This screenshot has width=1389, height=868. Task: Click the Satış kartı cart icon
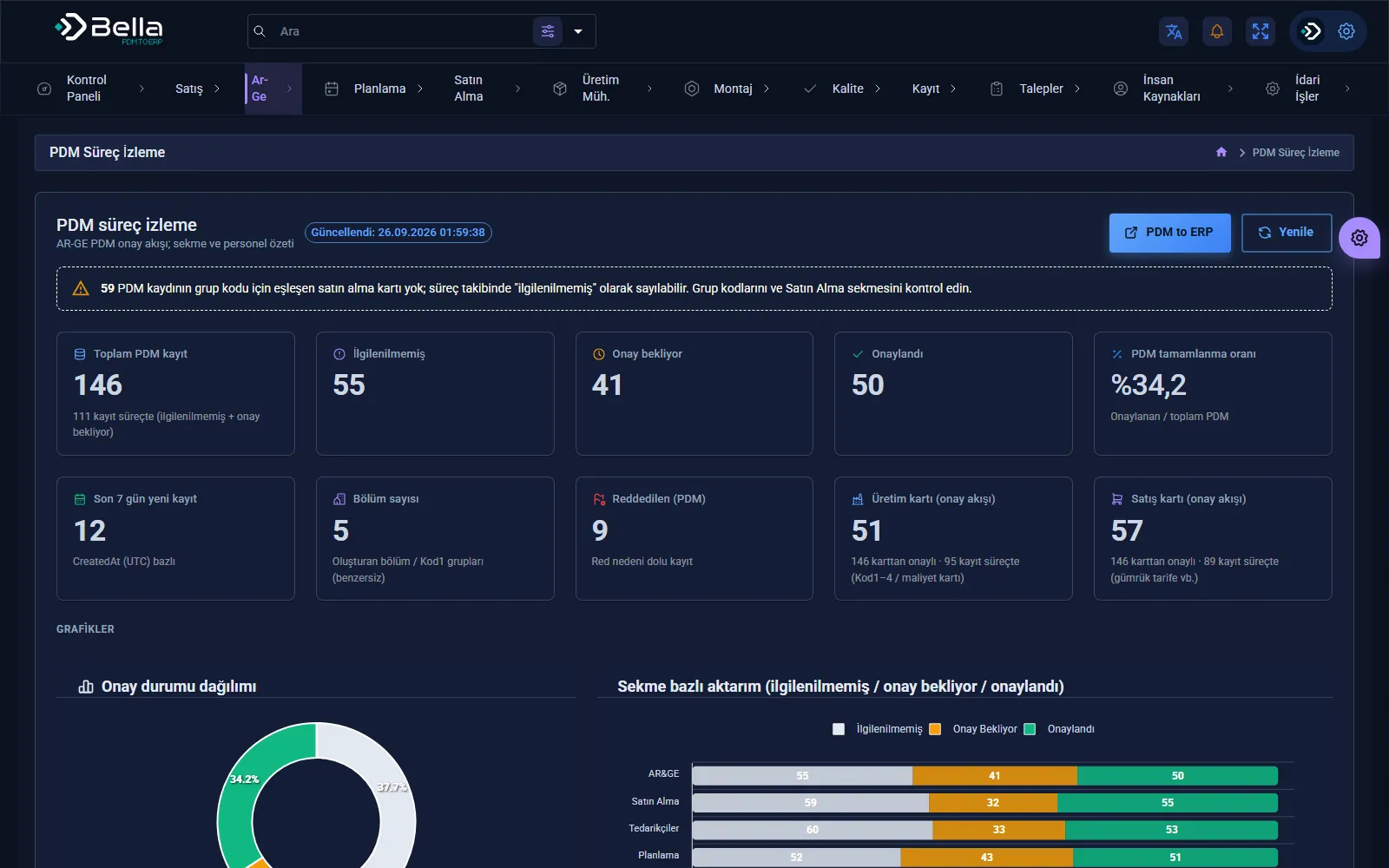point(1117,499)
